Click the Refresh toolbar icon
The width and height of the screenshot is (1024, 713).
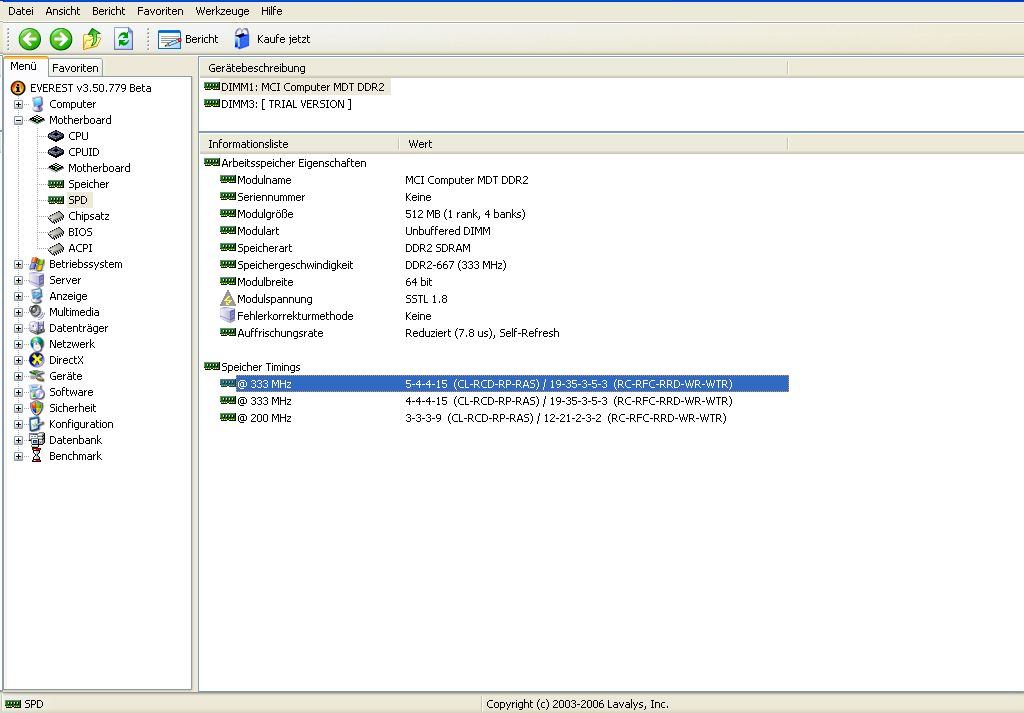pyautogui.click(x=123, y=39)
